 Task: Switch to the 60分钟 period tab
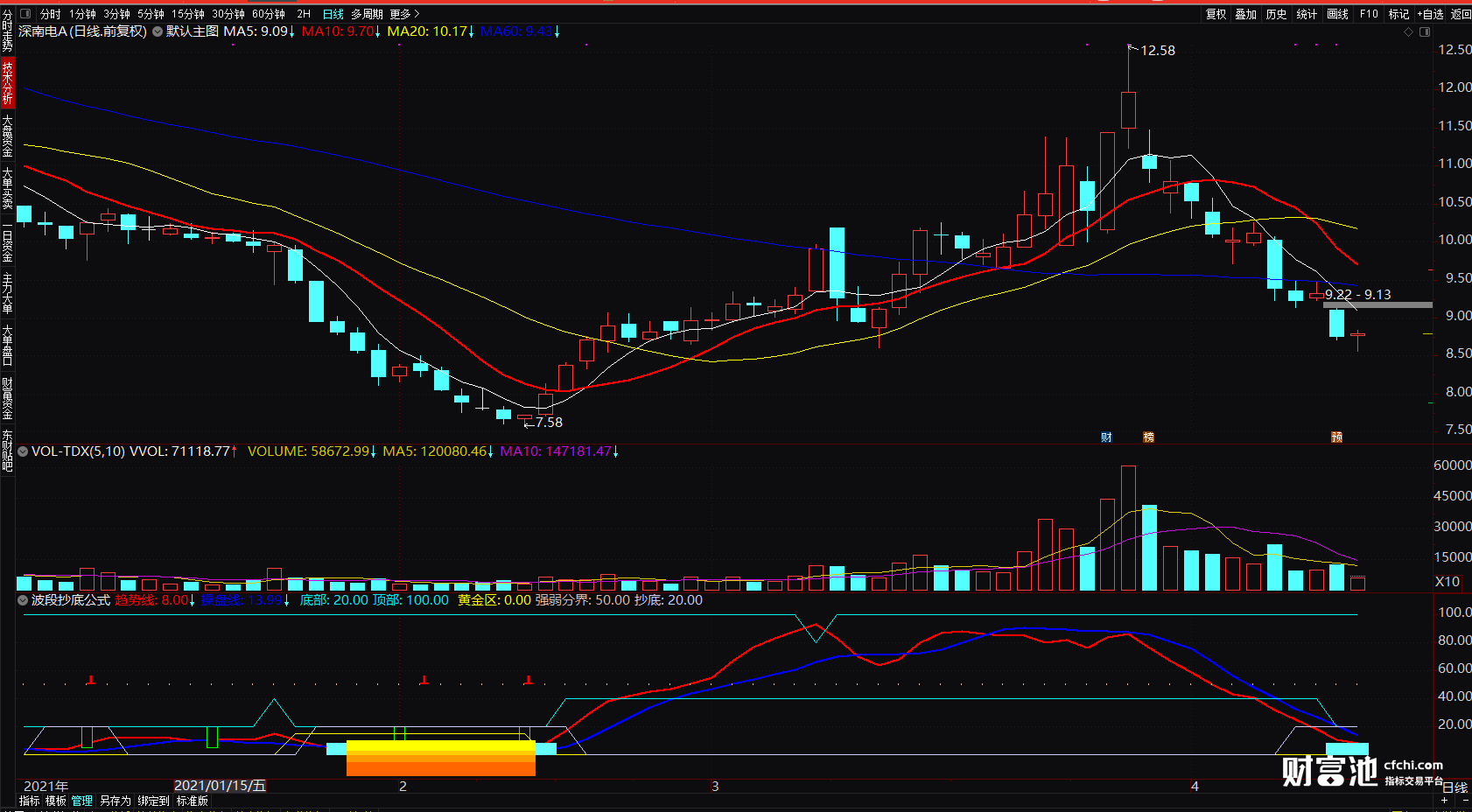pyautogui.click(x=269, y=14)
